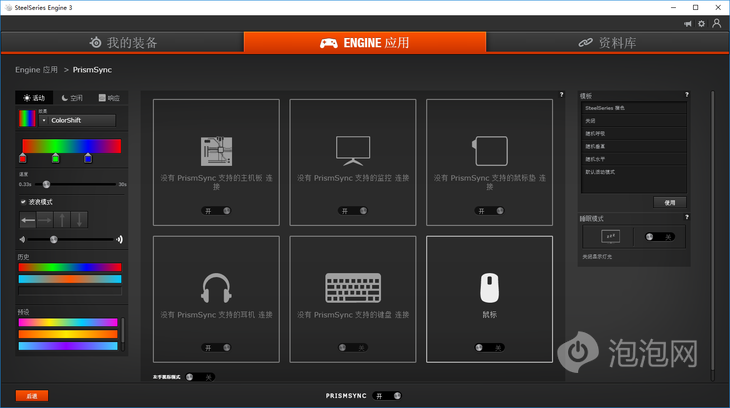Click the sleeping monitor icon
Viewport: 730px width, 408px height.
[x=610, y=237]
